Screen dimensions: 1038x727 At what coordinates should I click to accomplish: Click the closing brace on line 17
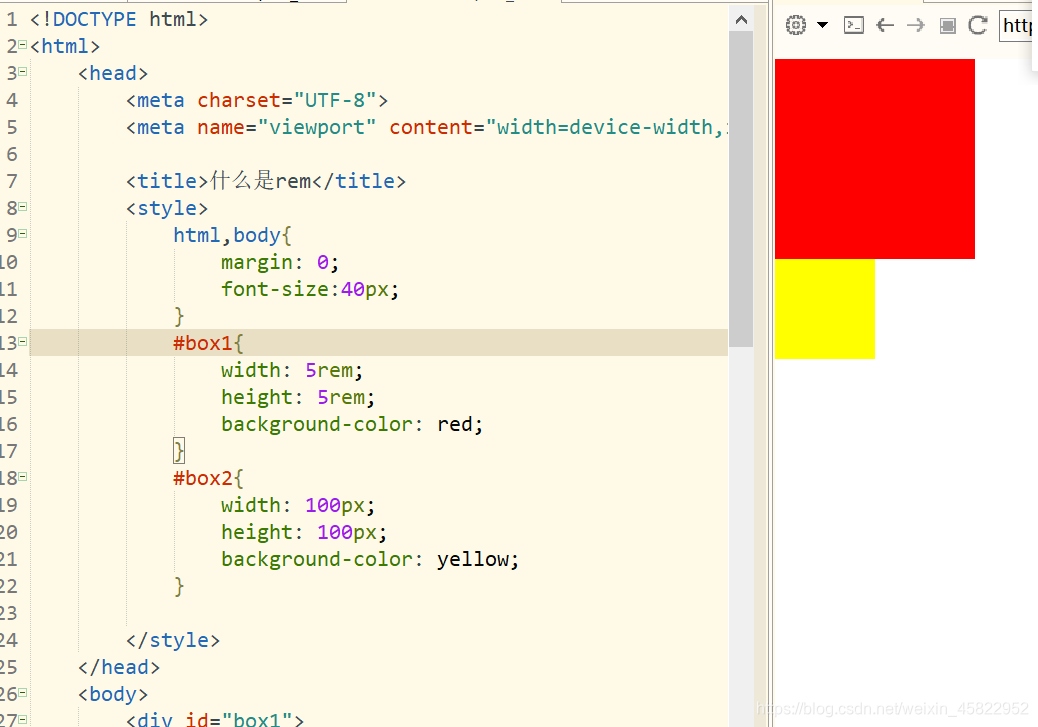(179, 451)
